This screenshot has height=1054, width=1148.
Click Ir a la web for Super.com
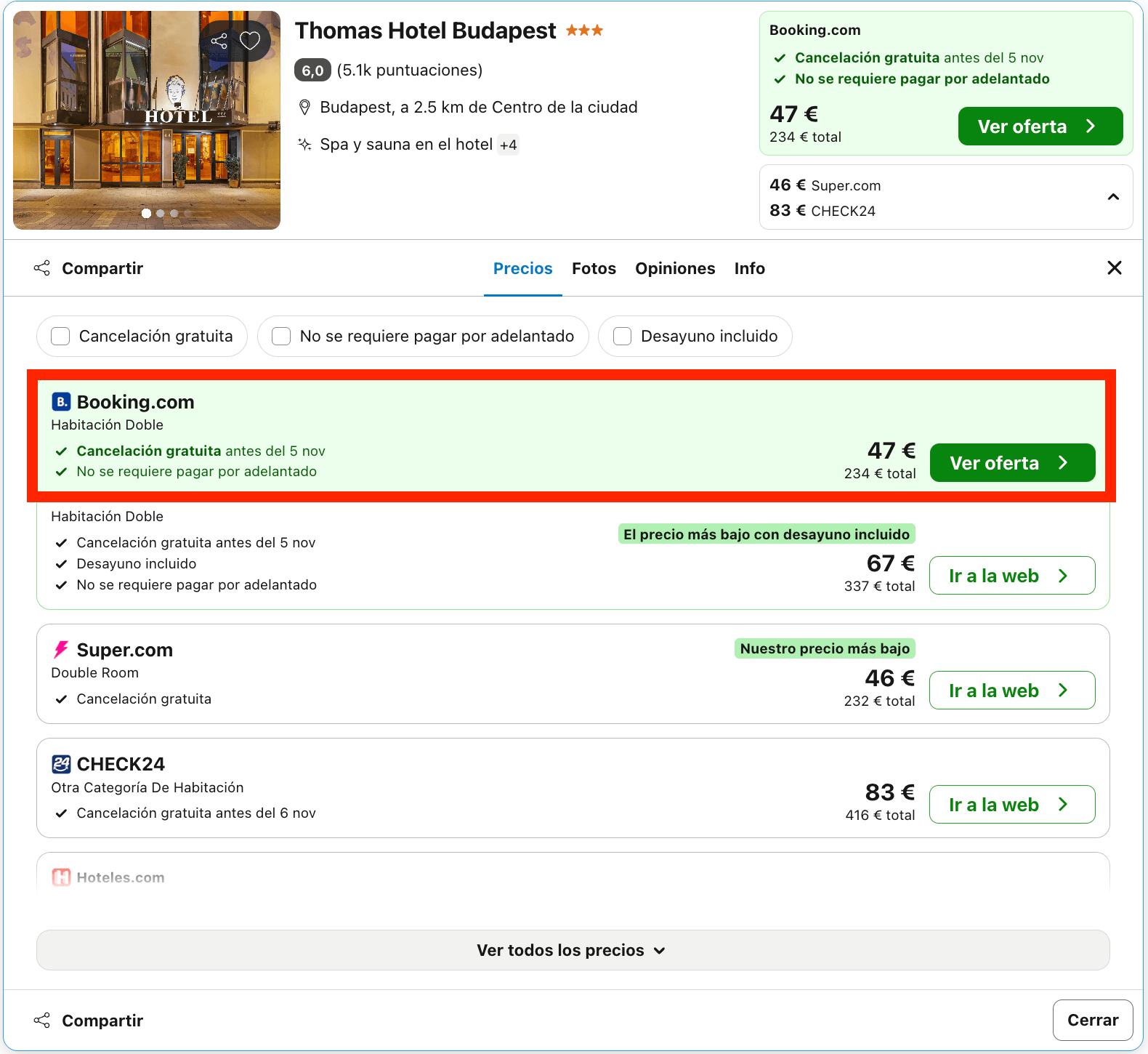pos(1012,691)
